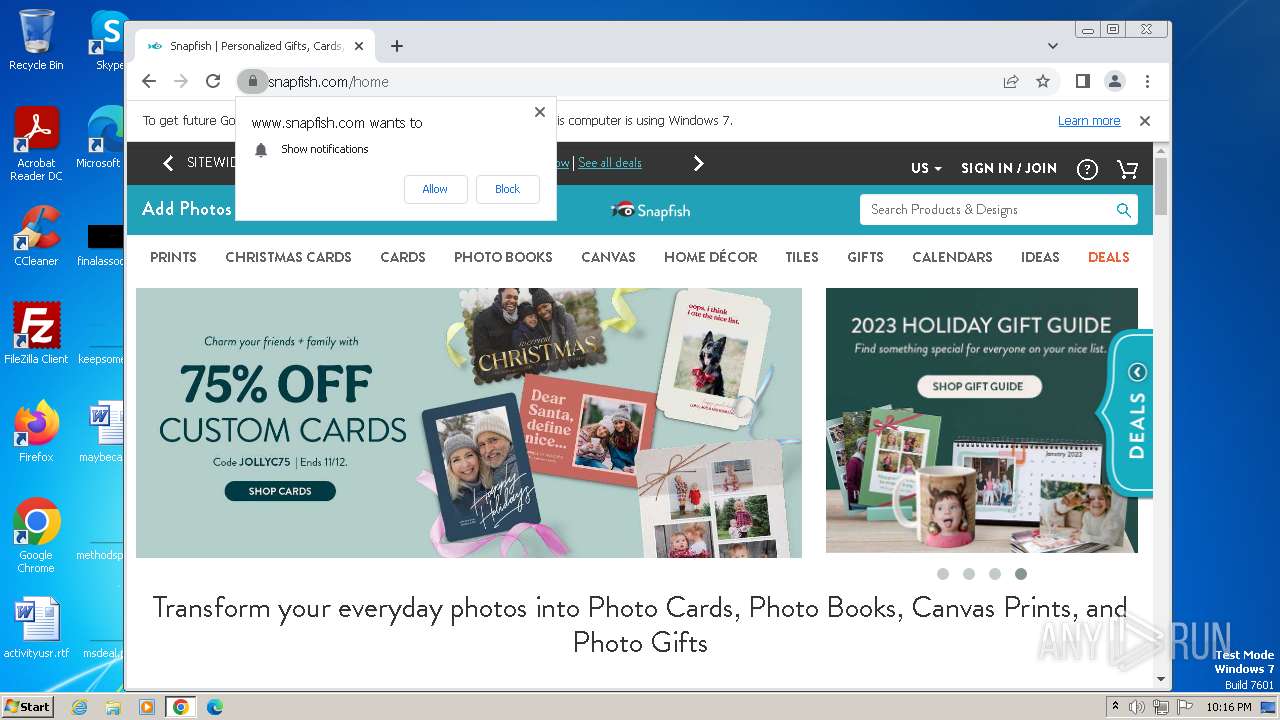The height and width of the screenshot is (720, 1280).
Task: Show next promo banner message
Action: [699, 163]
